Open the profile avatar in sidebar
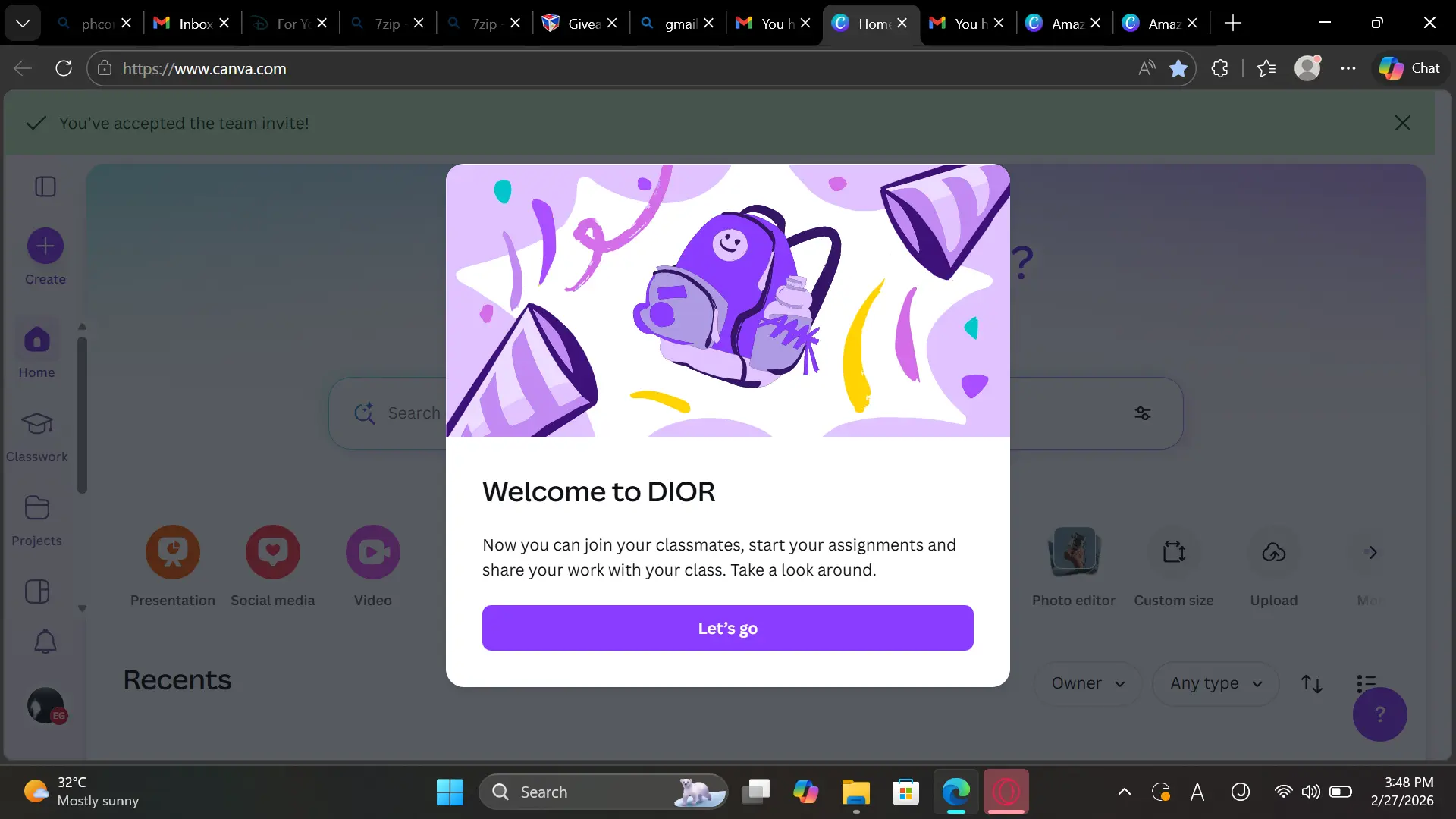 pyautogui.click(x=45, y=705)
